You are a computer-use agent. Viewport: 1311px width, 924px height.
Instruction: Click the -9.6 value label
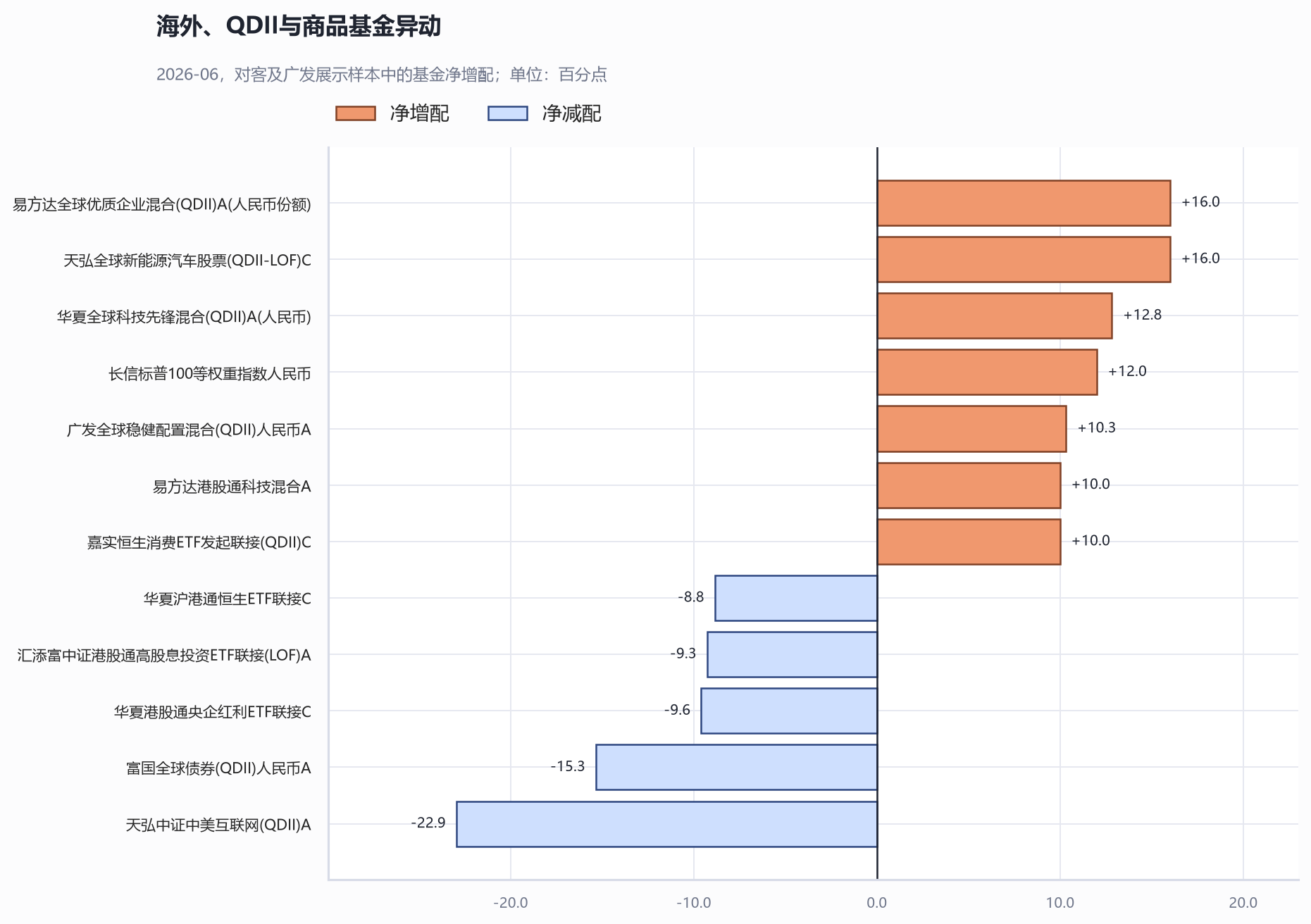(677, 710)
